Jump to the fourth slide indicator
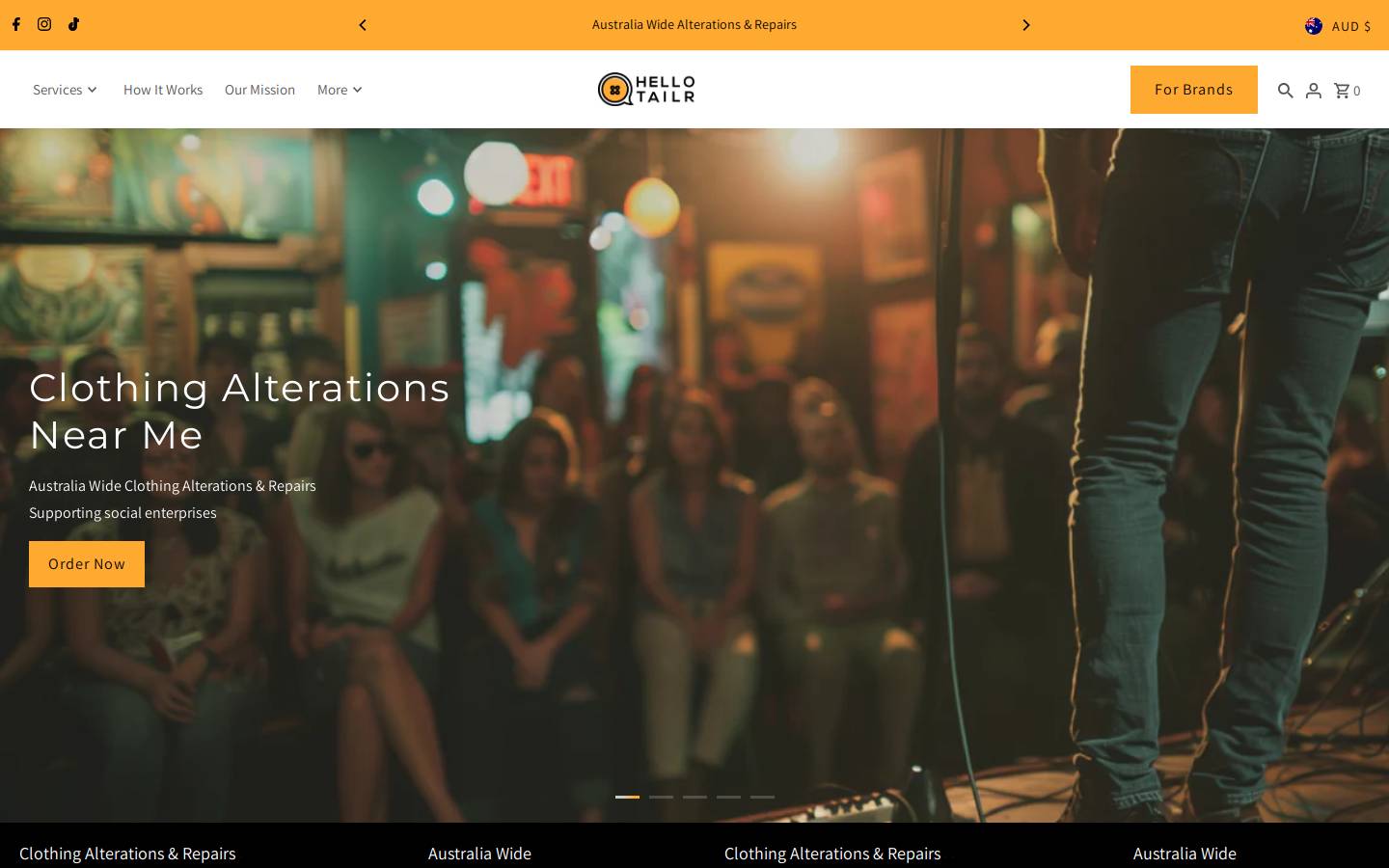Image resolution: width=1389 pixels, height=868 pixels. click(x=728, y=797)
